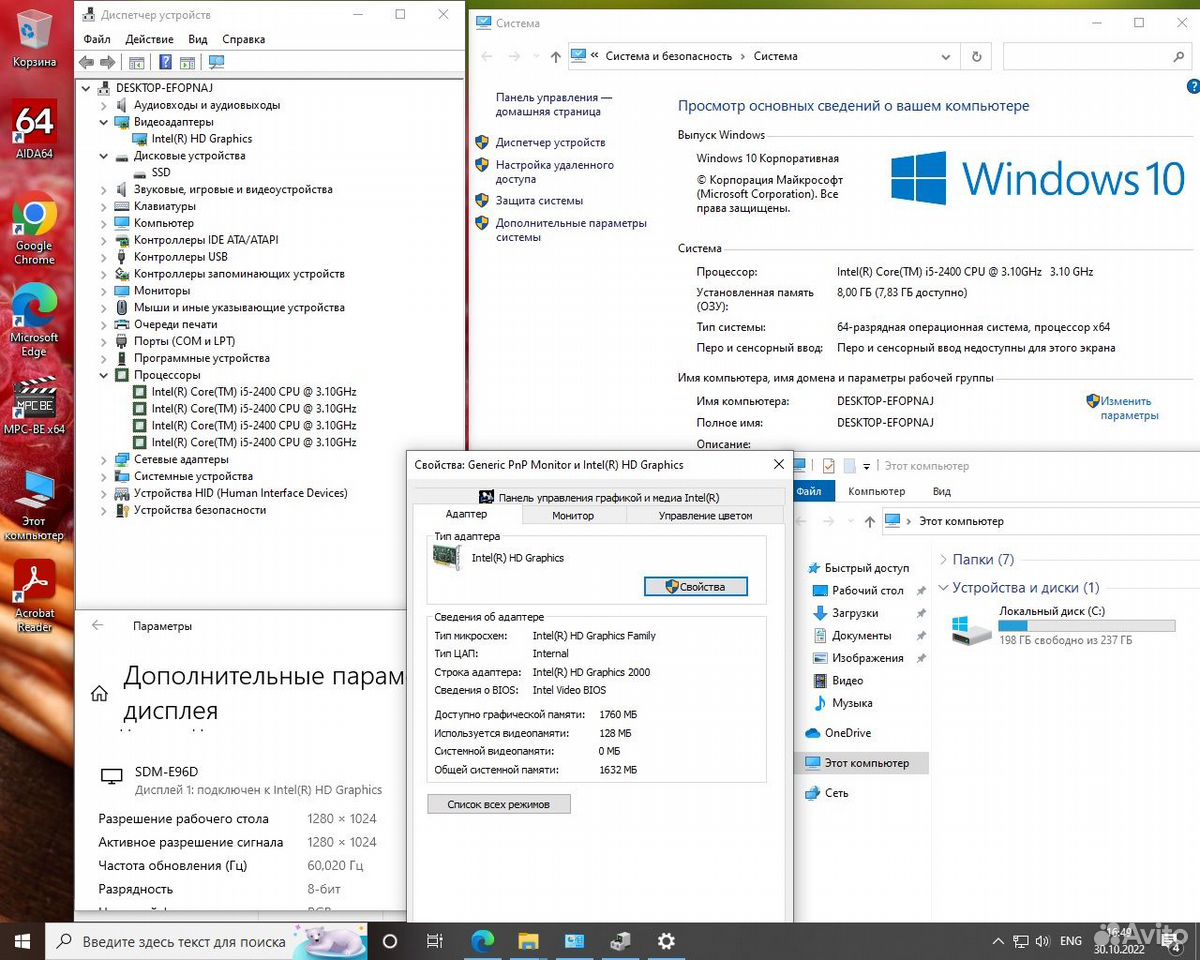The image size is (1200, 960).
Task: Collapse the DESKTOP-EFOPNAJ root node
Action: click(87, 88)
